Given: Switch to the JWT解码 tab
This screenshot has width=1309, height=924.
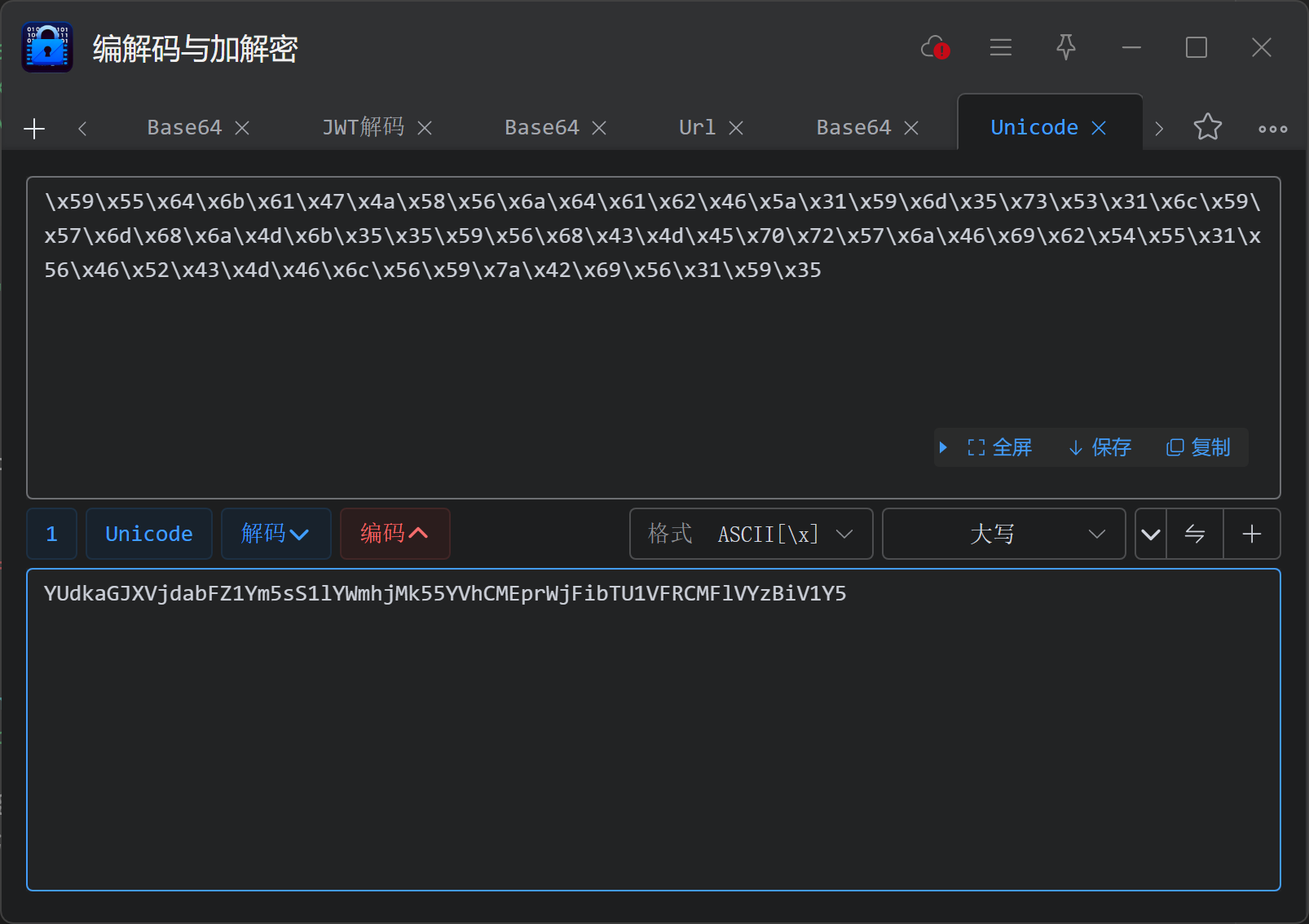Looking at the screenshot, I should [363, 128].
